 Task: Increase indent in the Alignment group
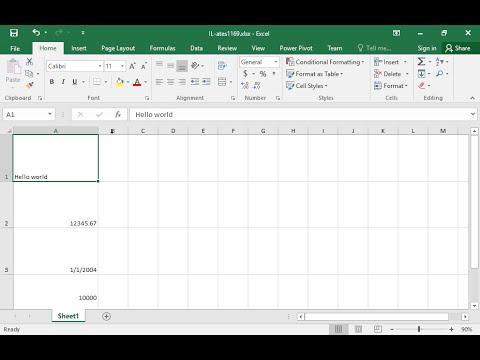[x=206, y=82]
